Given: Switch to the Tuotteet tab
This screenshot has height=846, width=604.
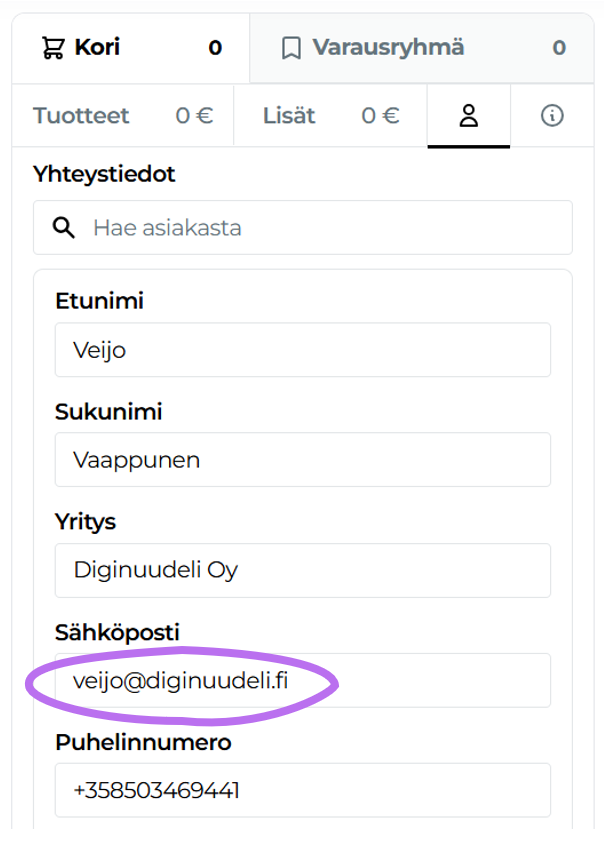Looking at the screenshot, I should [x=80, y=115].
